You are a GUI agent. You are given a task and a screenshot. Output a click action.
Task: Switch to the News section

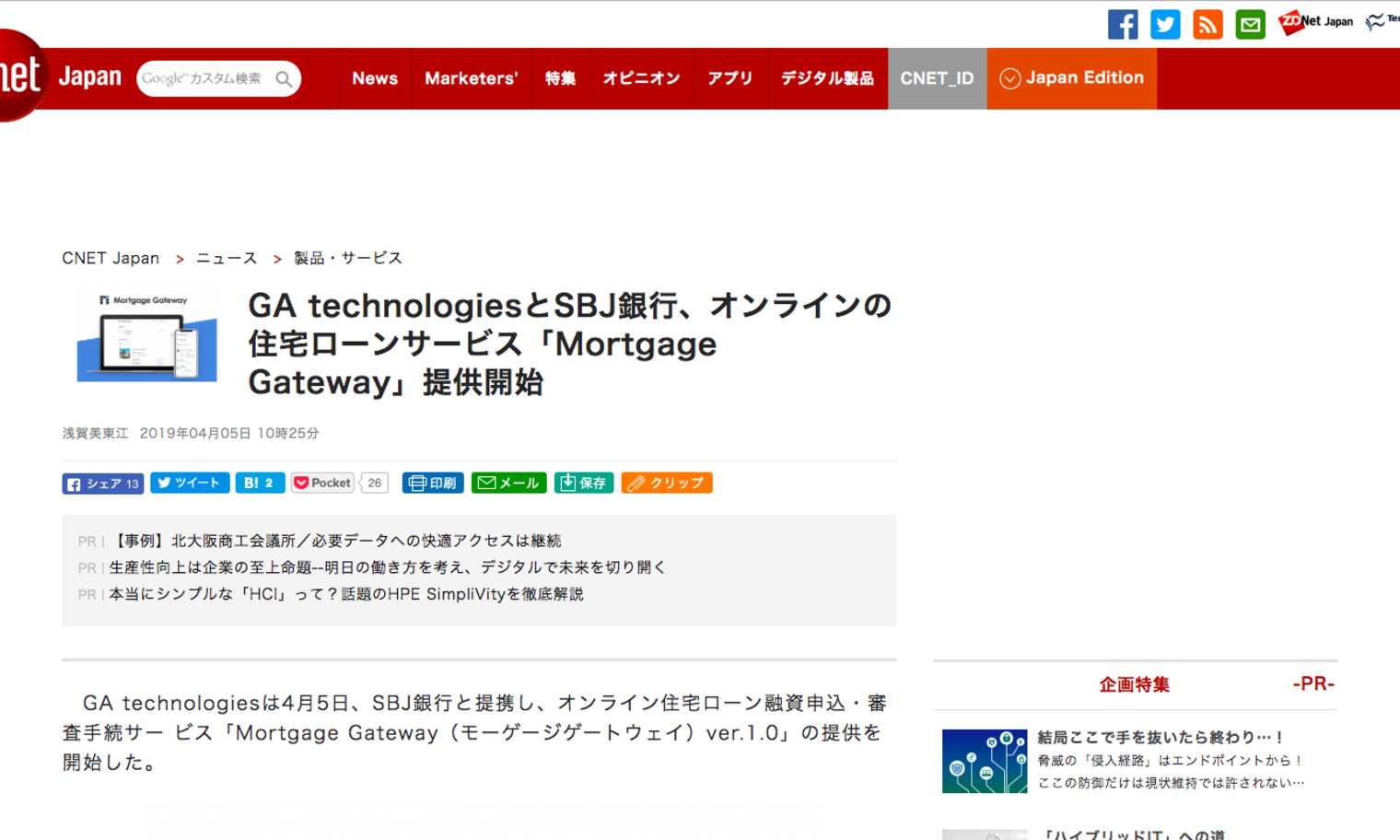(x=375, y=78)
